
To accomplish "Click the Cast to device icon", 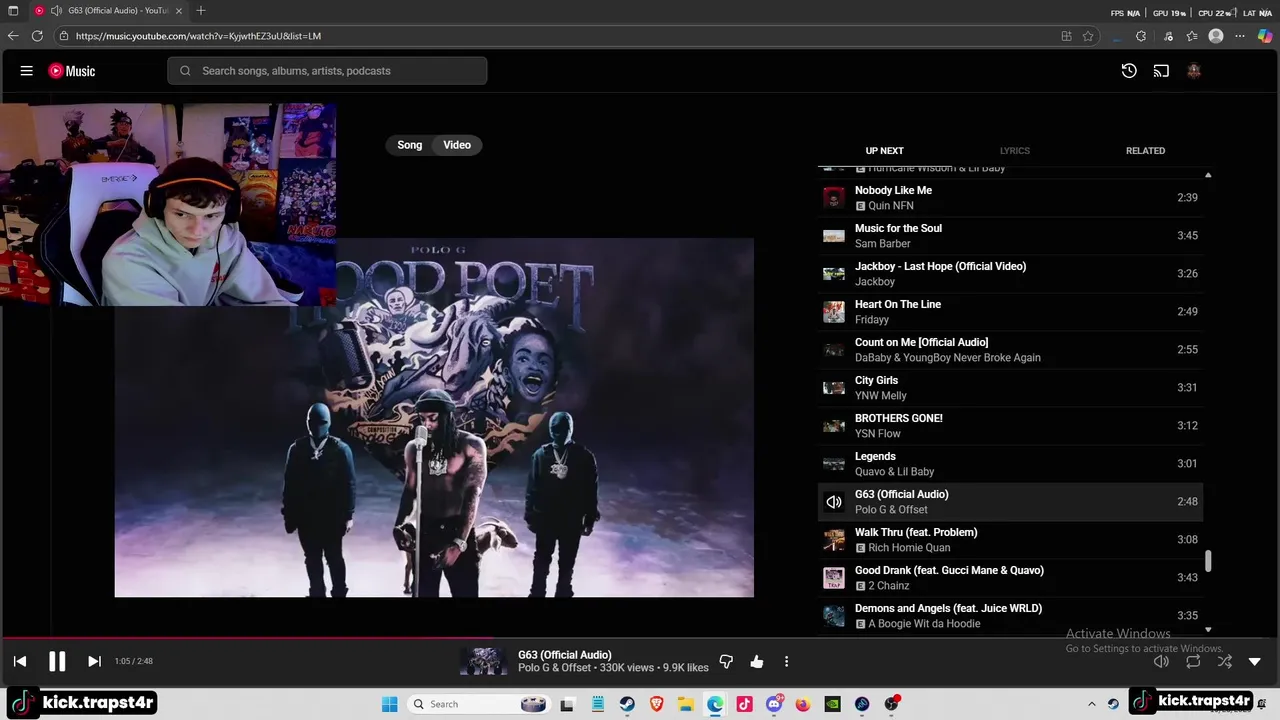I will [1161, 71].
